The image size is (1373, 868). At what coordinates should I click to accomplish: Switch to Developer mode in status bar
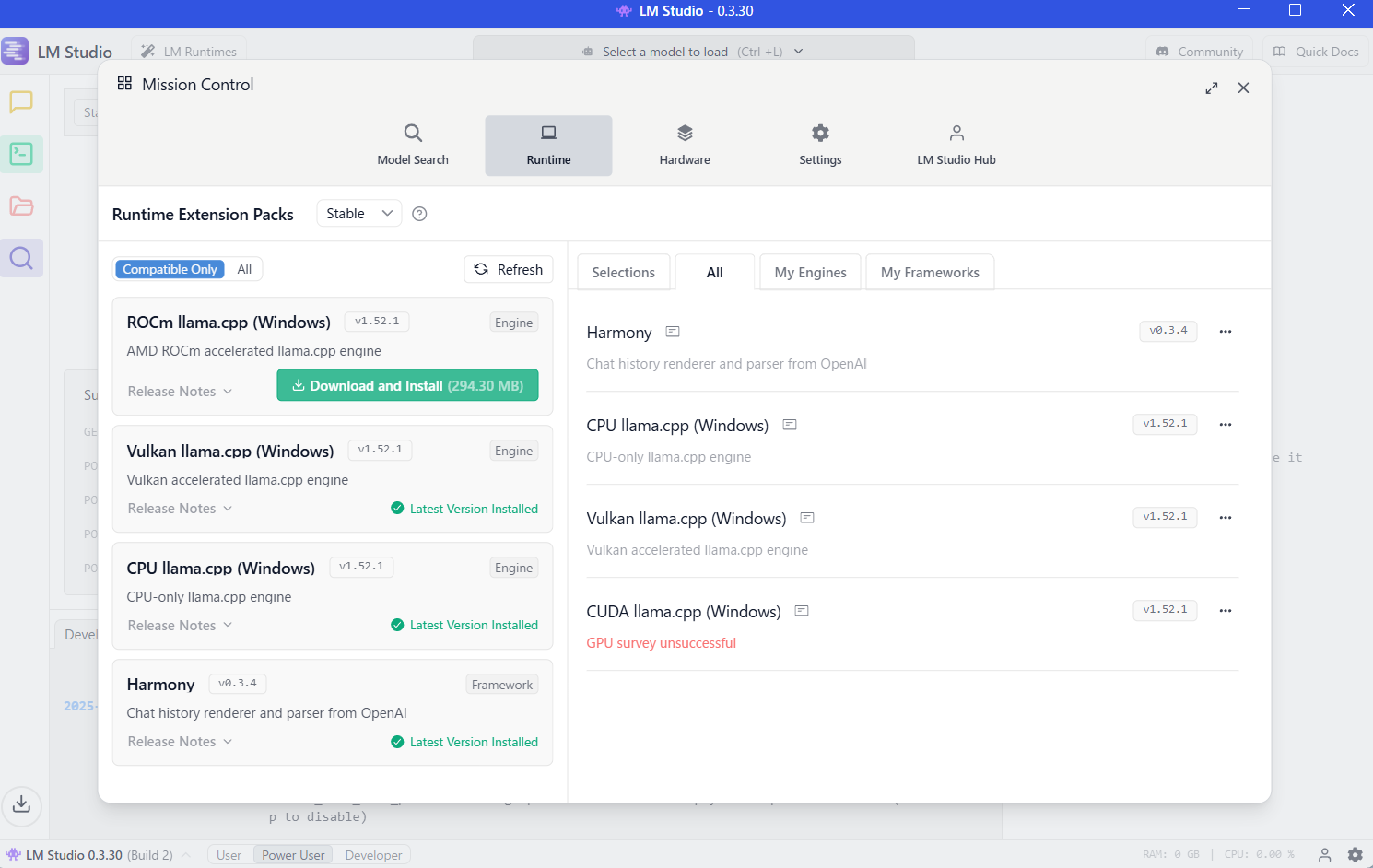point(373,855)
